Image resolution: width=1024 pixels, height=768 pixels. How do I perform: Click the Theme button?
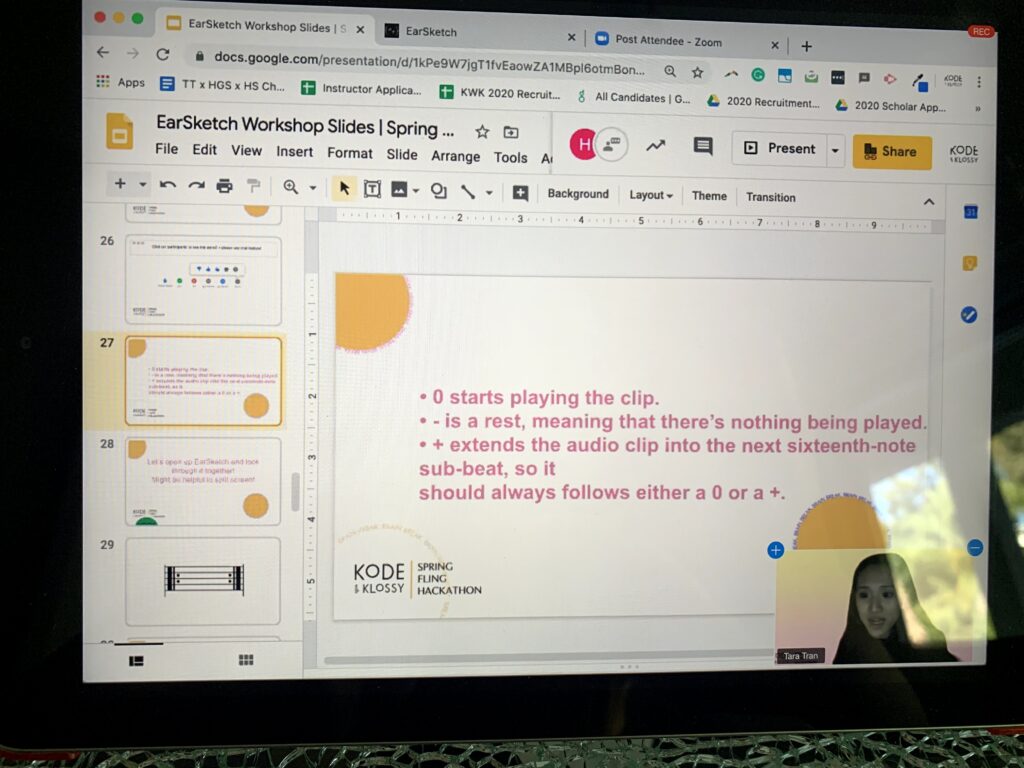coord(709,196)
